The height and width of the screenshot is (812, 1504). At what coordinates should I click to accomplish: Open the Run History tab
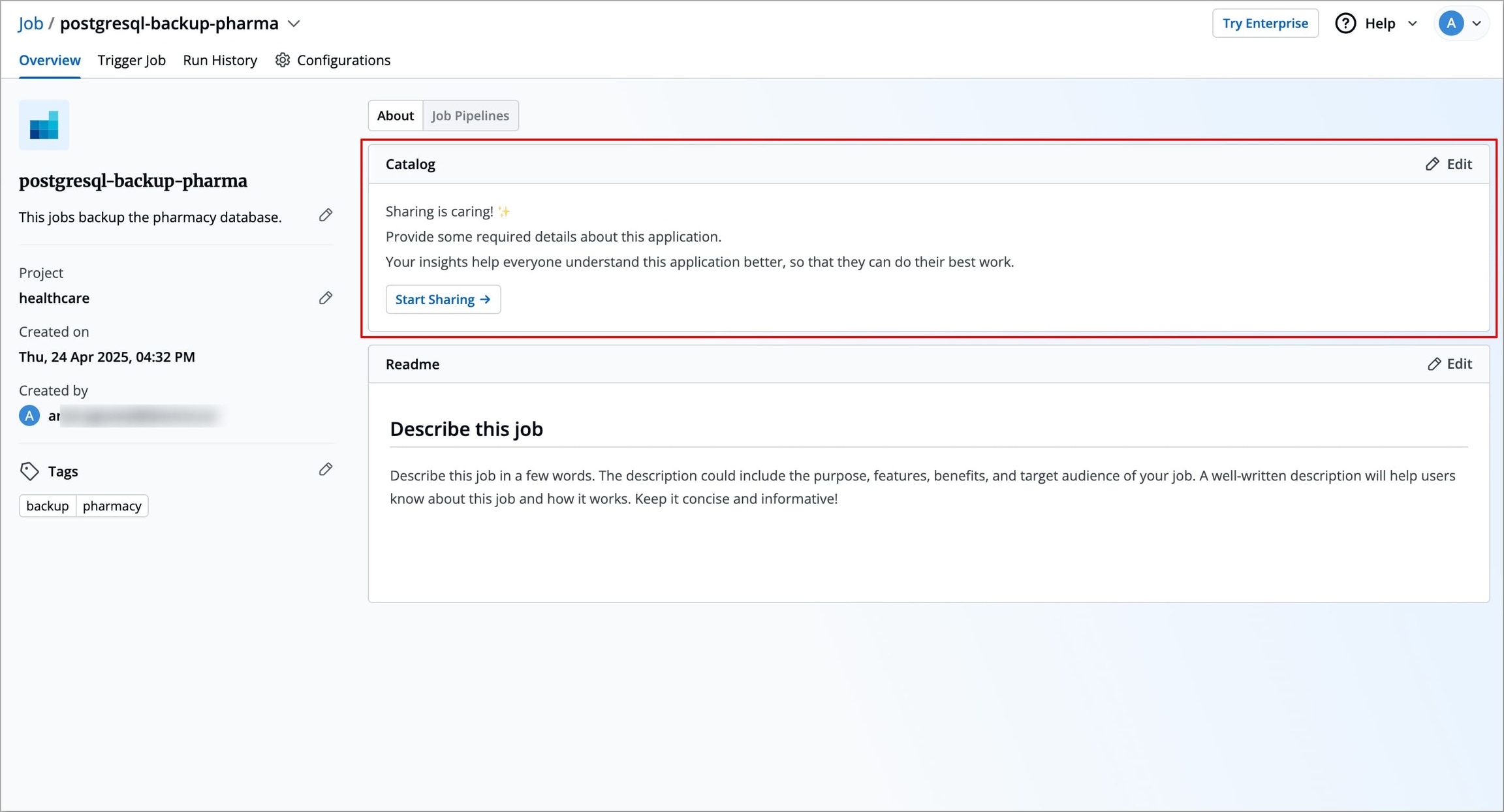coord(220,60)
